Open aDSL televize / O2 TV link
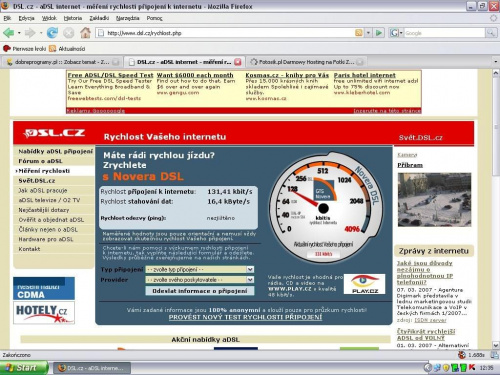The image size is (500, 375). [49, 200]
